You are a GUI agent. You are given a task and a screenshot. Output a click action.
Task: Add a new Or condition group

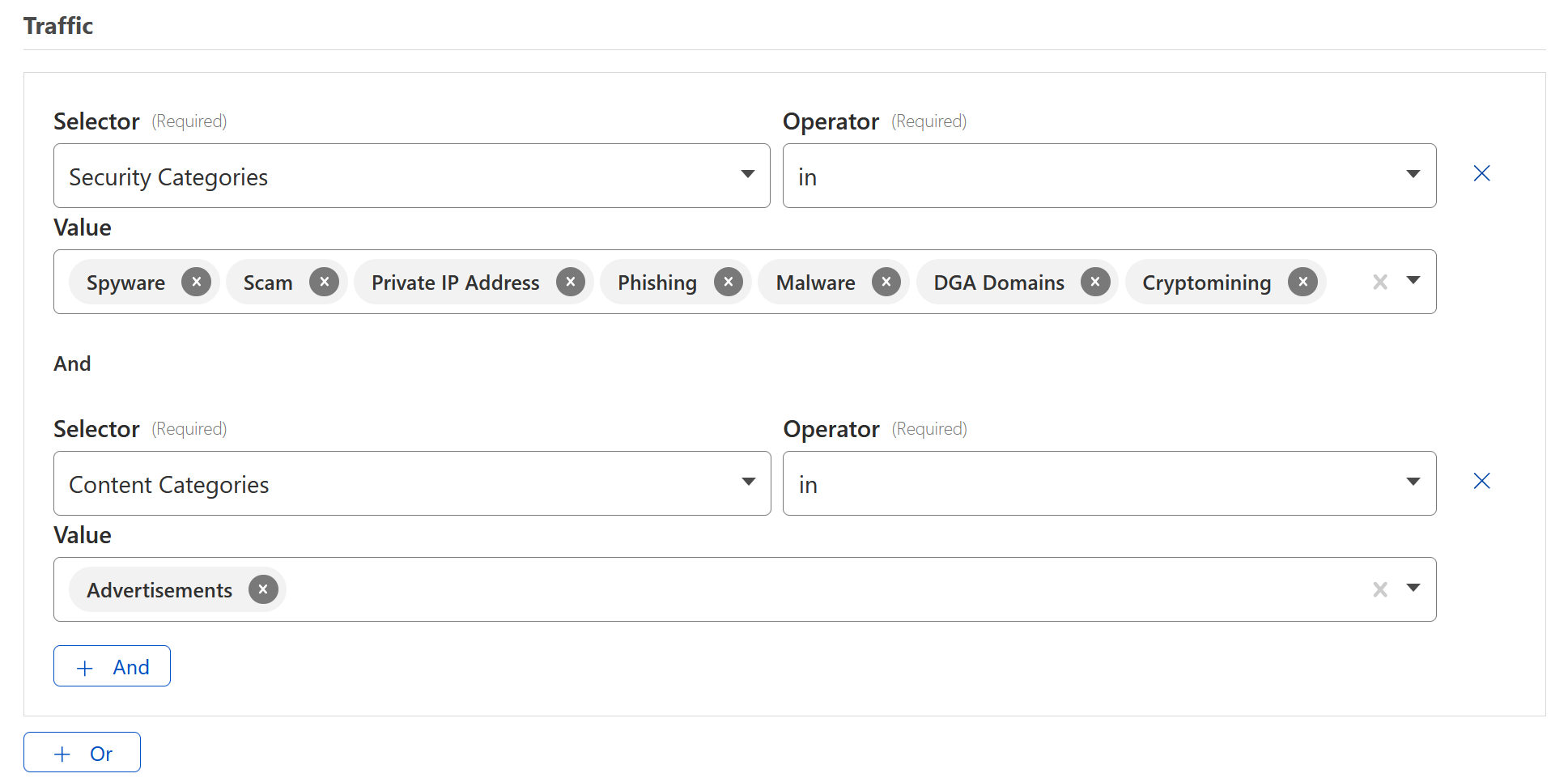pyautogui.click(x=82, y=753)
